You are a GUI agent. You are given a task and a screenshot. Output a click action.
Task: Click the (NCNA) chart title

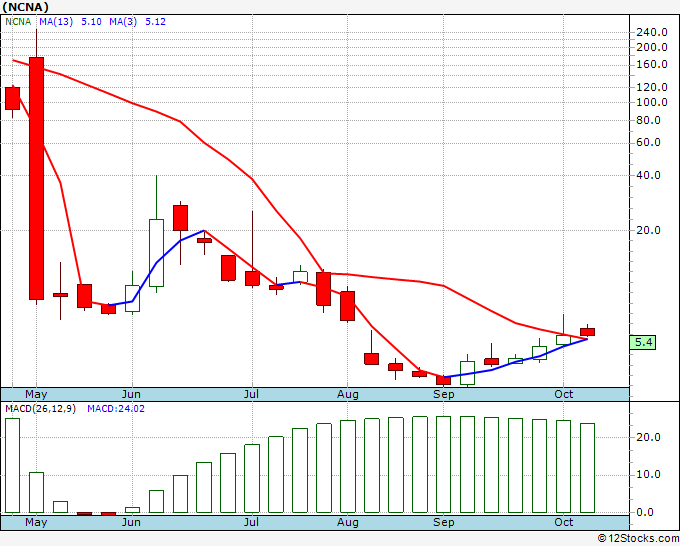click(25, 7)
